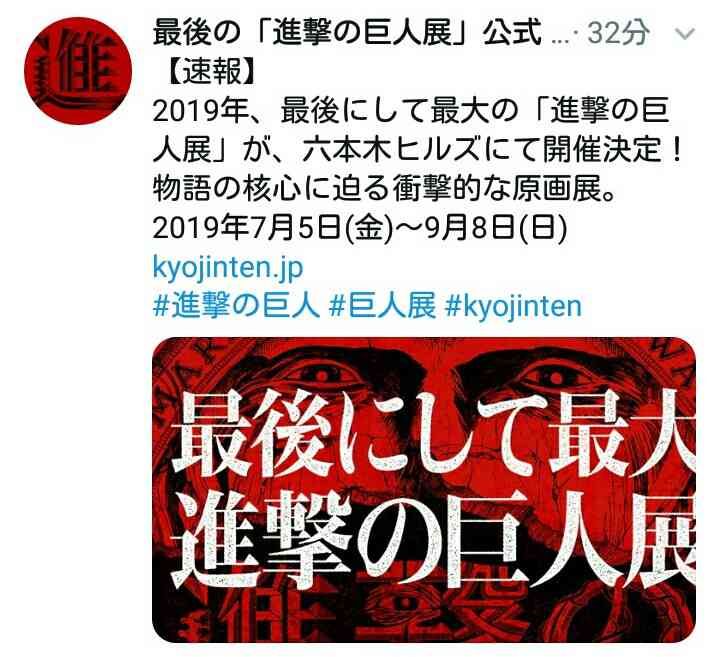Viewport: 720px width, 657px height.
Task: Click tweet line starting 2019年、最後にして最大の
Action: (x=410, y=111)
